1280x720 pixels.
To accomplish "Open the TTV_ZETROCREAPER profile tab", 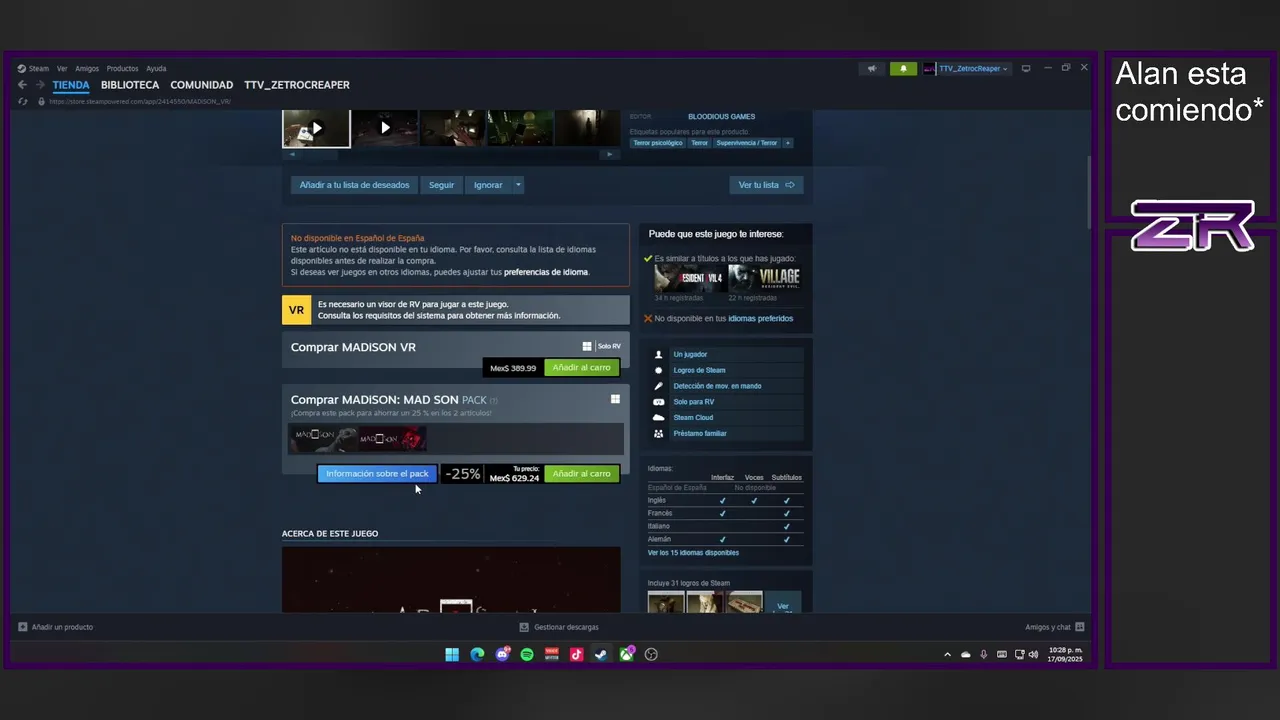I will coord(297,85).
